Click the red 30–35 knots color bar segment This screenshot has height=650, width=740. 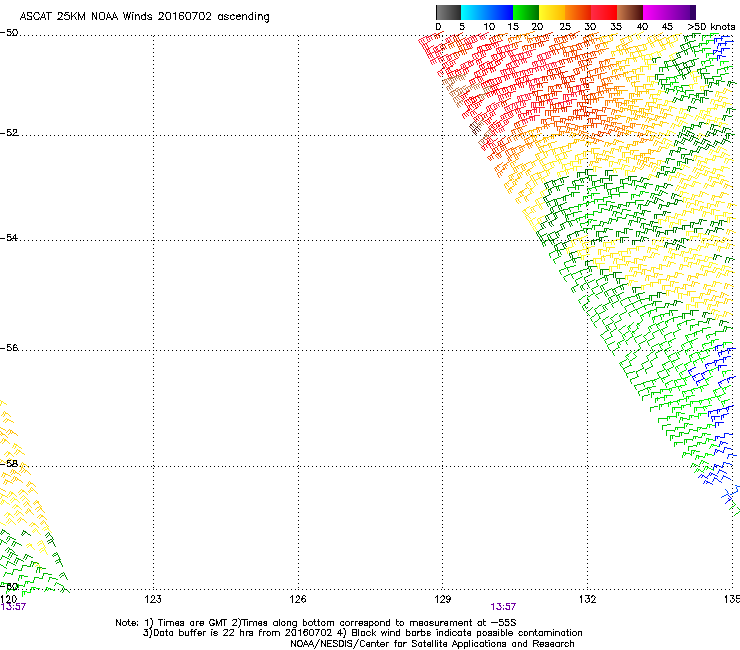(604, 12)
